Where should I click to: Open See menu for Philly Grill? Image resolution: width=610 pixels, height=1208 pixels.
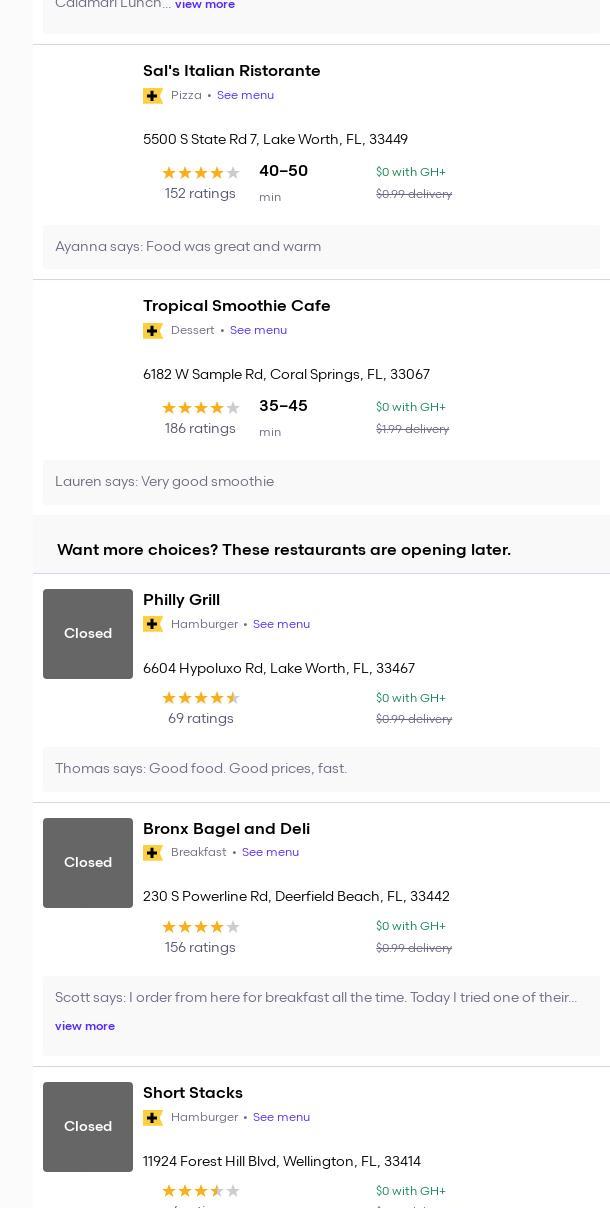click(281, 624)
